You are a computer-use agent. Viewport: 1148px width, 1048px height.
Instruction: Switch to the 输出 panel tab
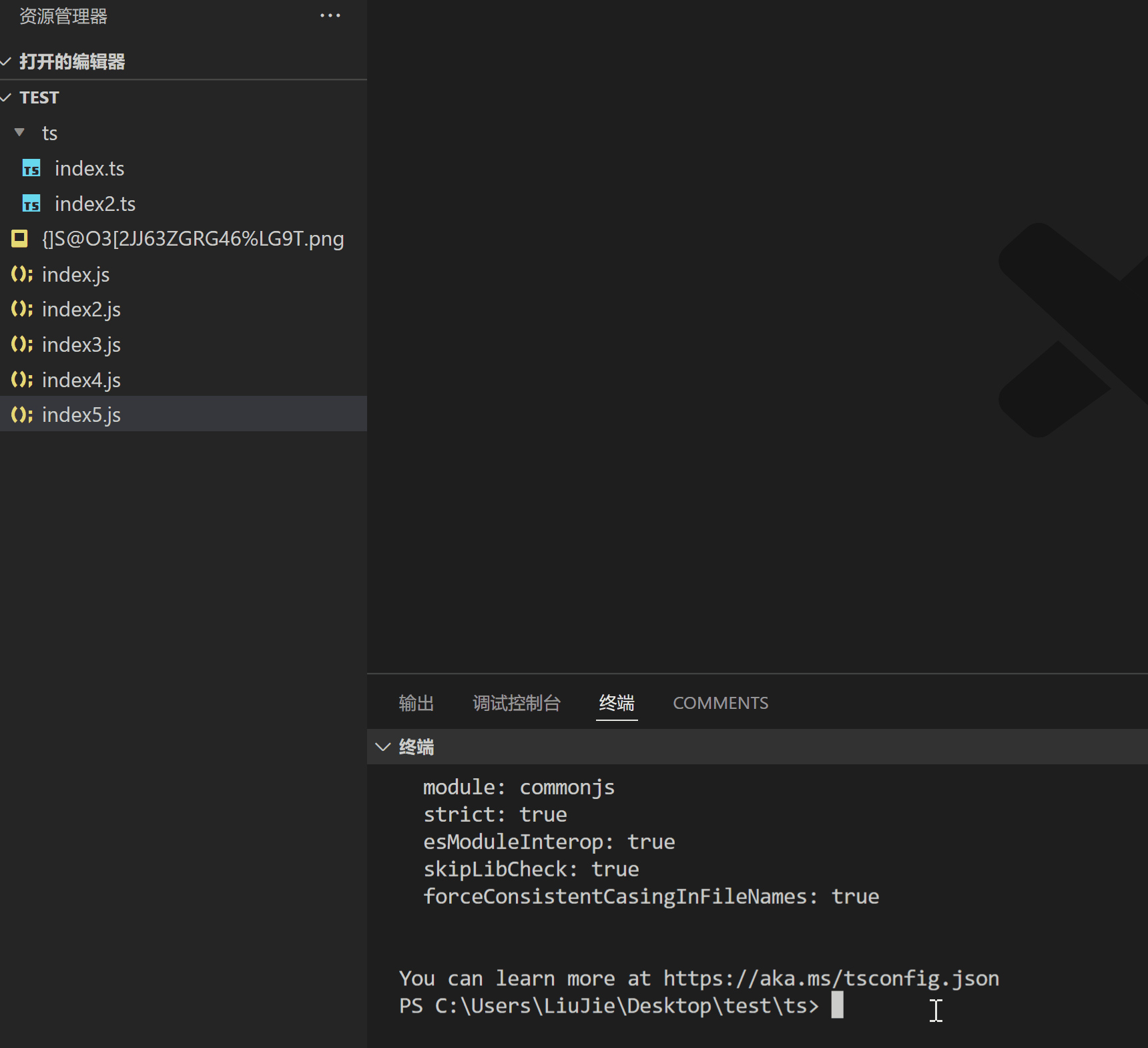pos(416,703)
